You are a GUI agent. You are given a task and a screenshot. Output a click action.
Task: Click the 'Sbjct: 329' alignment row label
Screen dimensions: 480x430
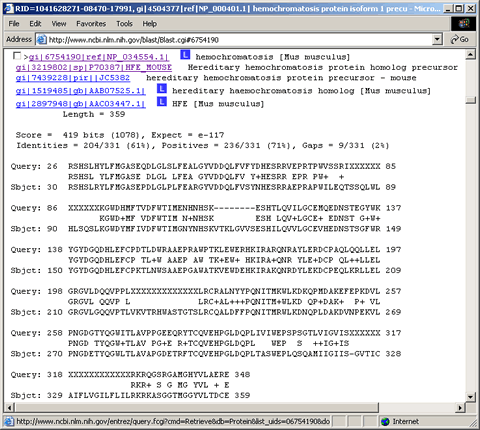37,395
